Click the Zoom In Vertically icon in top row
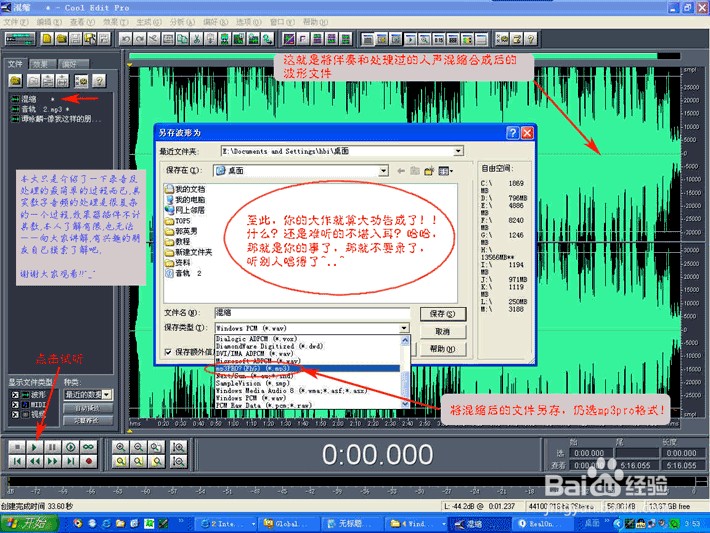This screenshot has width=710, height=533. pyautogui.click(x=179, y=447)
